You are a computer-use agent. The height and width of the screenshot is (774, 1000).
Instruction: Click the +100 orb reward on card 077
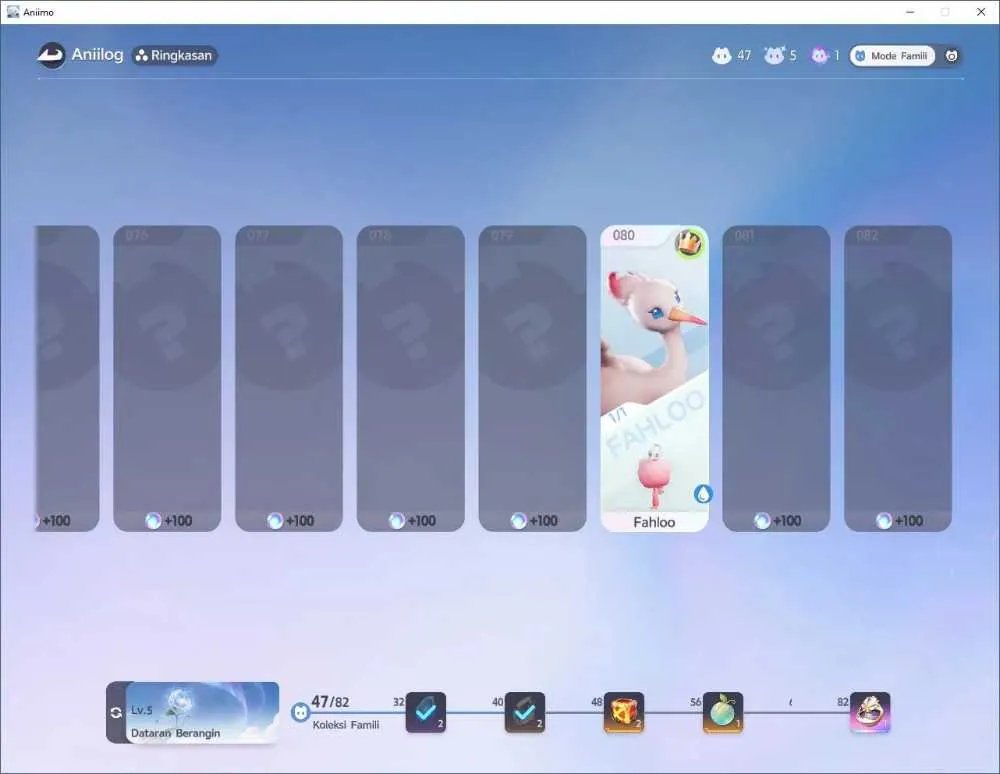pyautogui.click(x=291, y=521)
